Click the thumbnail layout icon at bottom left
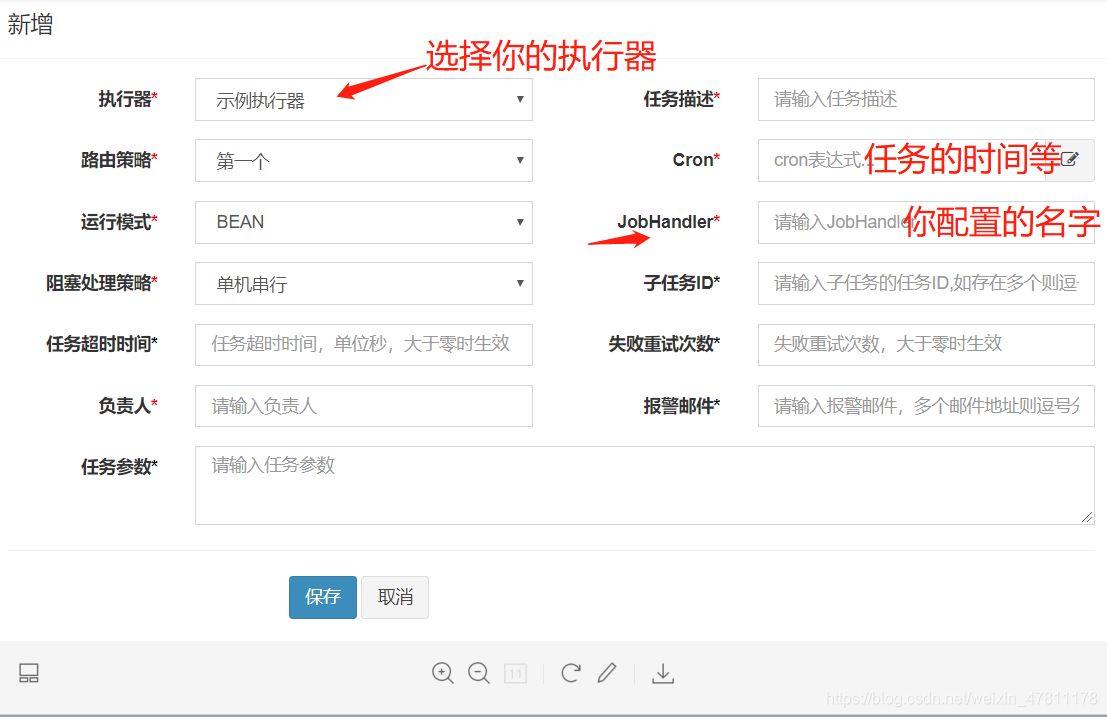This screenshot has width=1107, height=717. (29, 673)
